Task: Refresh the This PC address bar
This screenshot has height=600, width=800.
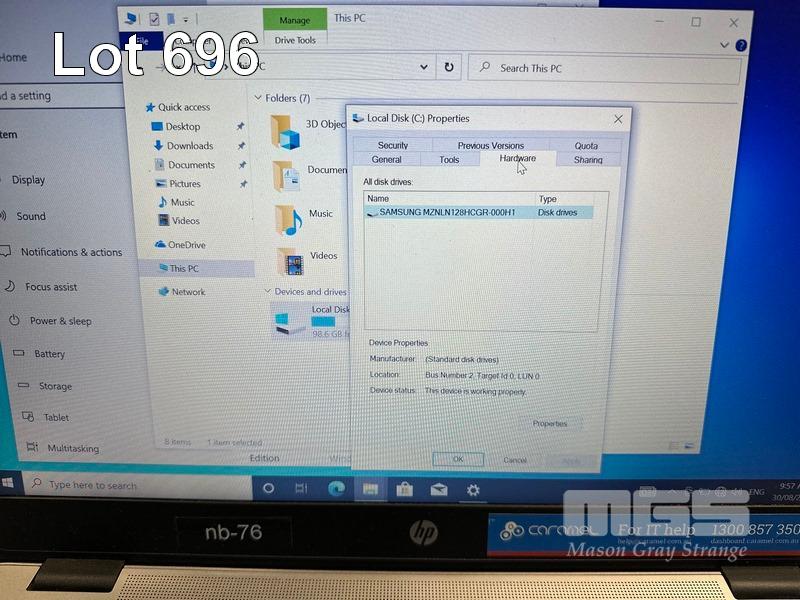Action: pyautogui.click(x=449, y=68)
